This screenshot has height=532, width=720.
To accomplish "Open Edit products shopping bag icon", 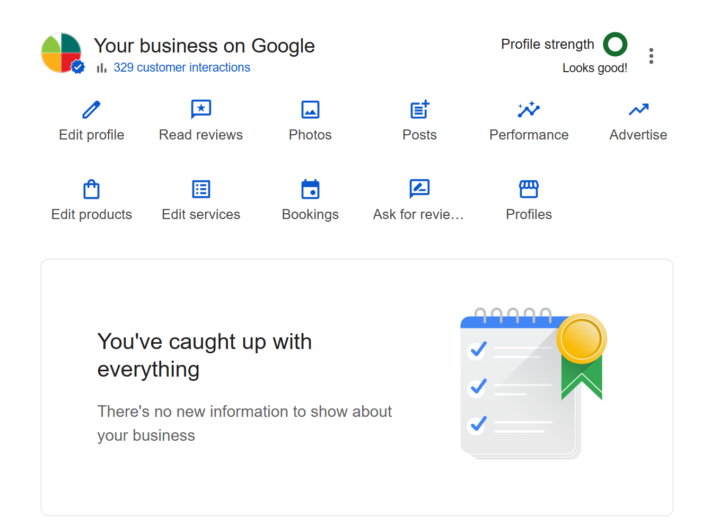I will point(91,189).
